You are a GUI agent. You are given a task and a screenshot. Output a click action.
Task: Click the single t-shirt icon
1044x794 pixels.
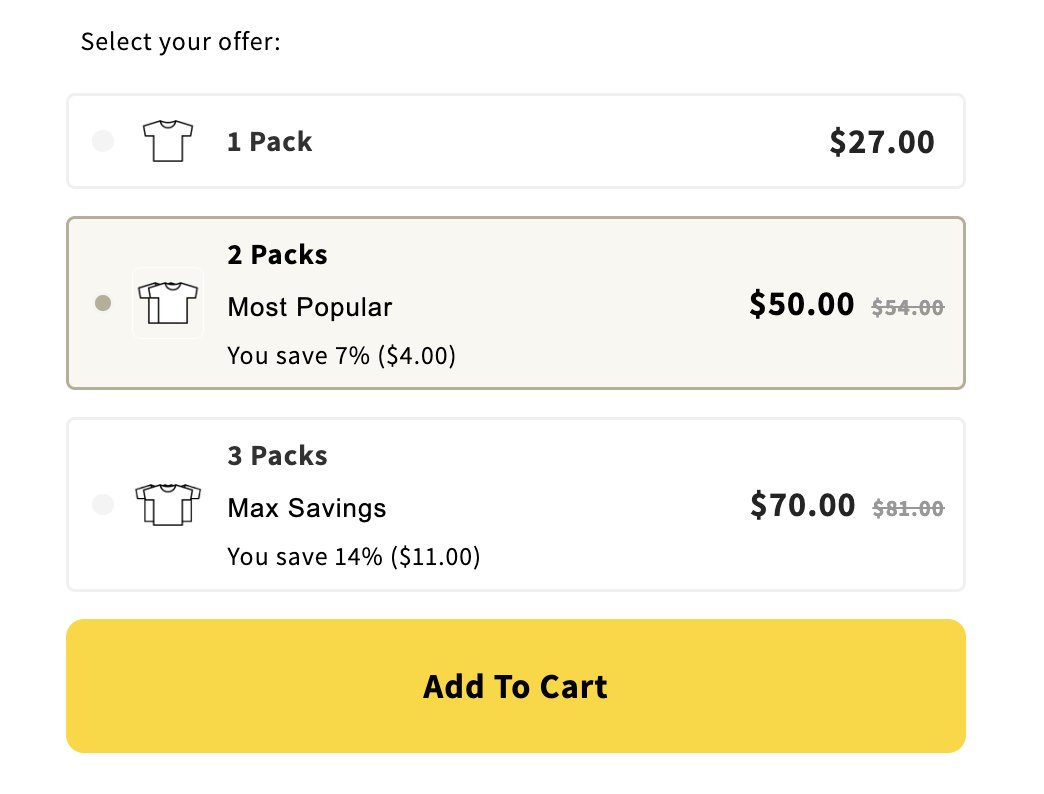pyautogui.click(x=166, y=141)
